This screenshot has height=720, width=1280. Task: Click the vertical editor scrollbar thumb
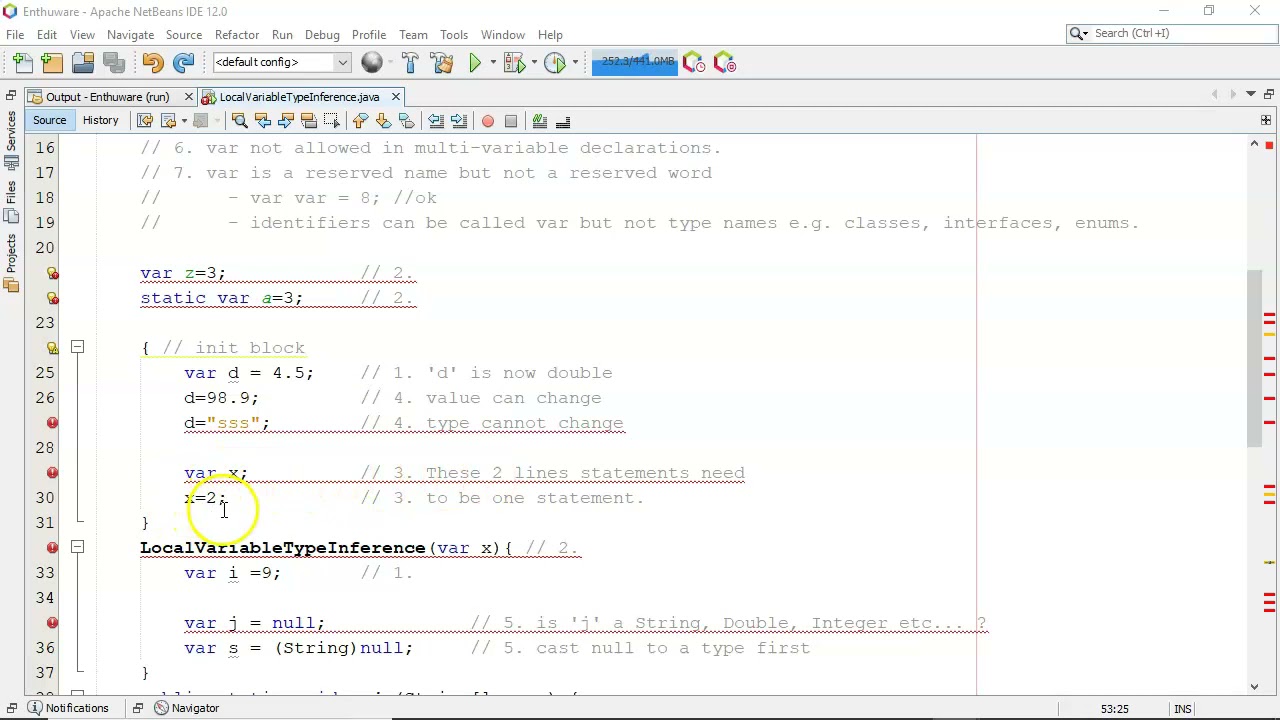(x=1254, y=358)
